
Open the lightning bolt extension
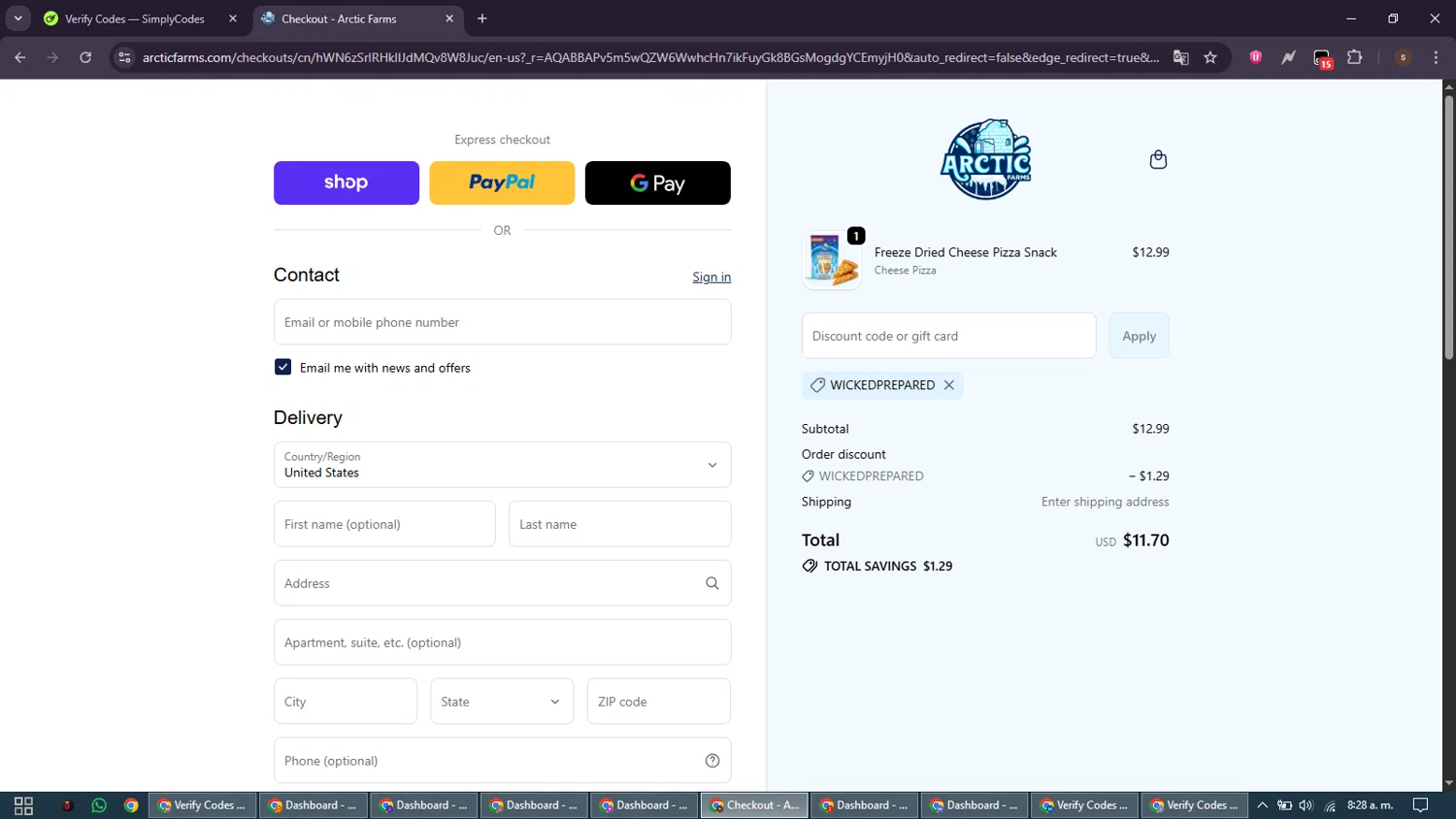(1288, 57)
